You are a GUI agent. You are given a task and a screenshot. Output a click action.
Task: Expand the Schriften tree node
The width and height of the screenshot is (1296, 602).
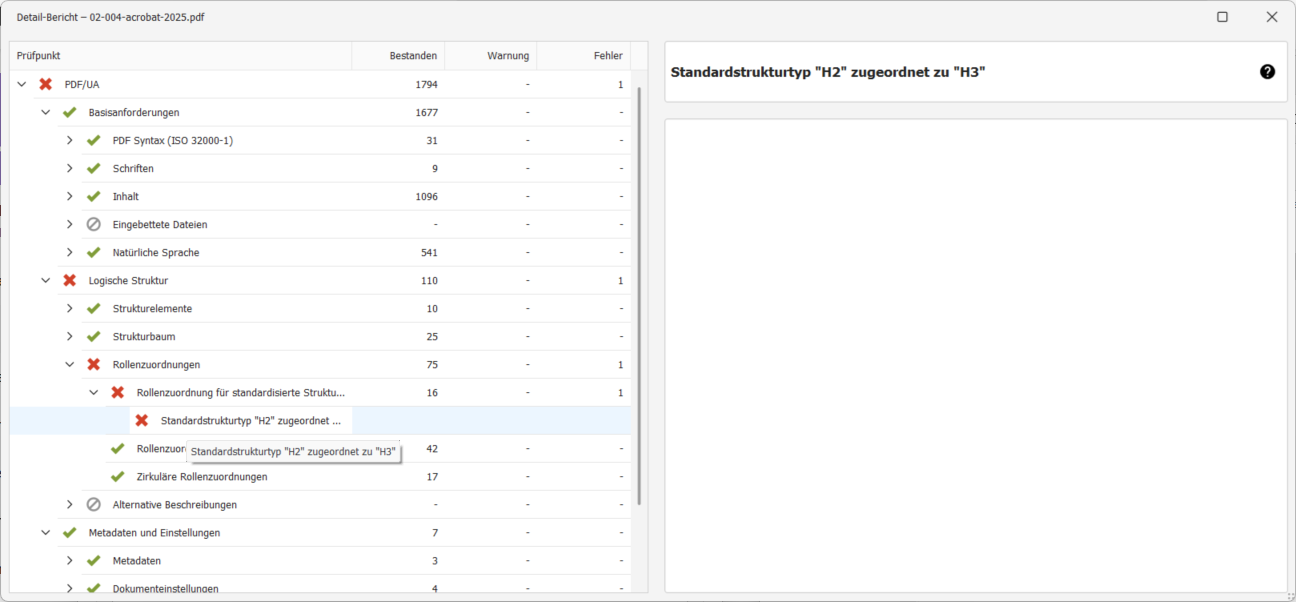tap(70, 169)
